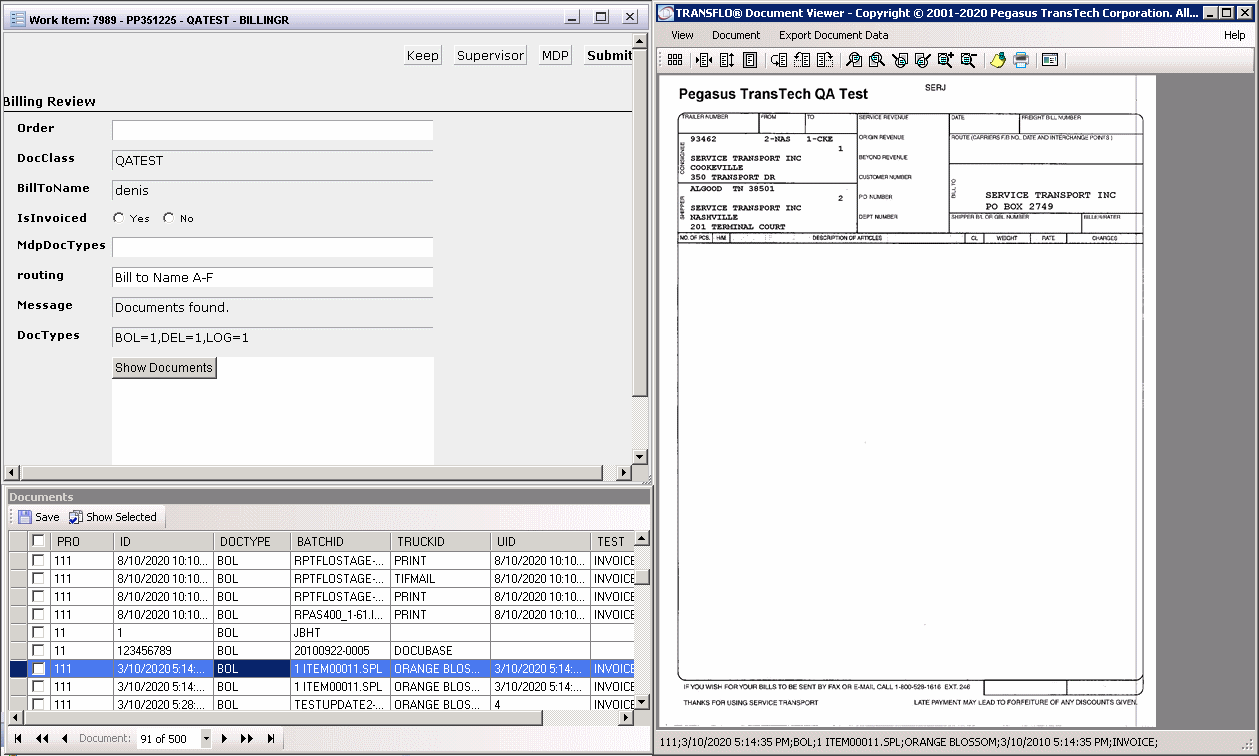1259x756 pixels.
Task: Print the document using printer icon
Action: click(x=1021, y=60)
